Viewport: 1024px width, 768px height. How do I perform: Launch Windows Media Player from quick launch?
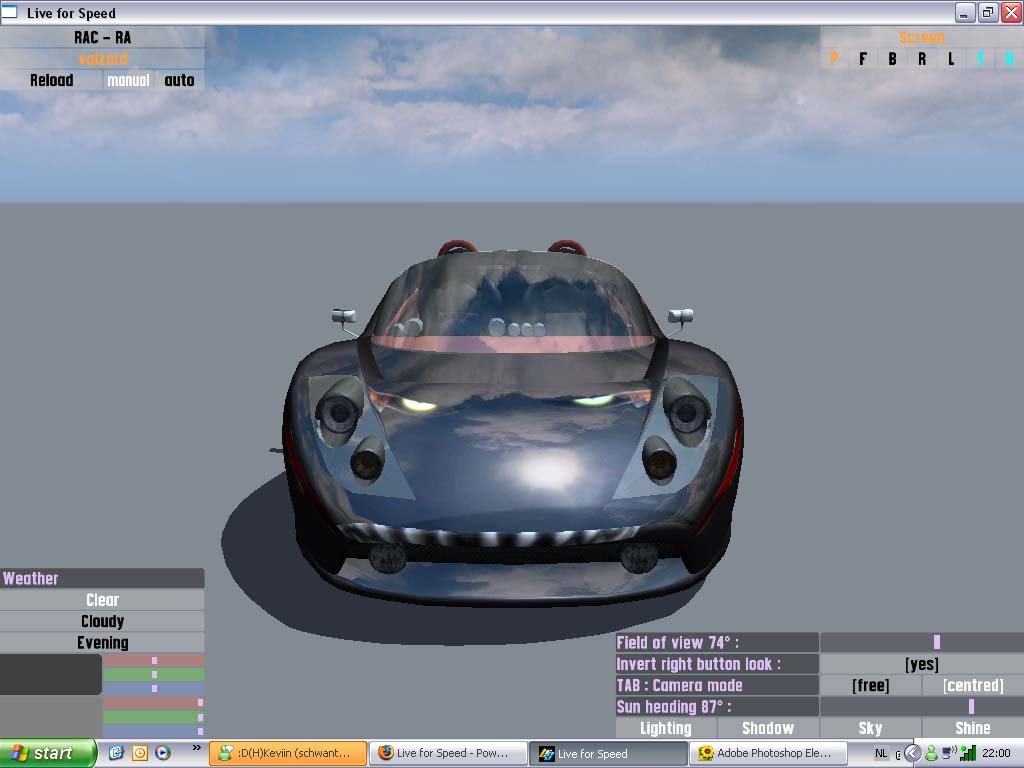pyautogui.click(x=163, y=753)
